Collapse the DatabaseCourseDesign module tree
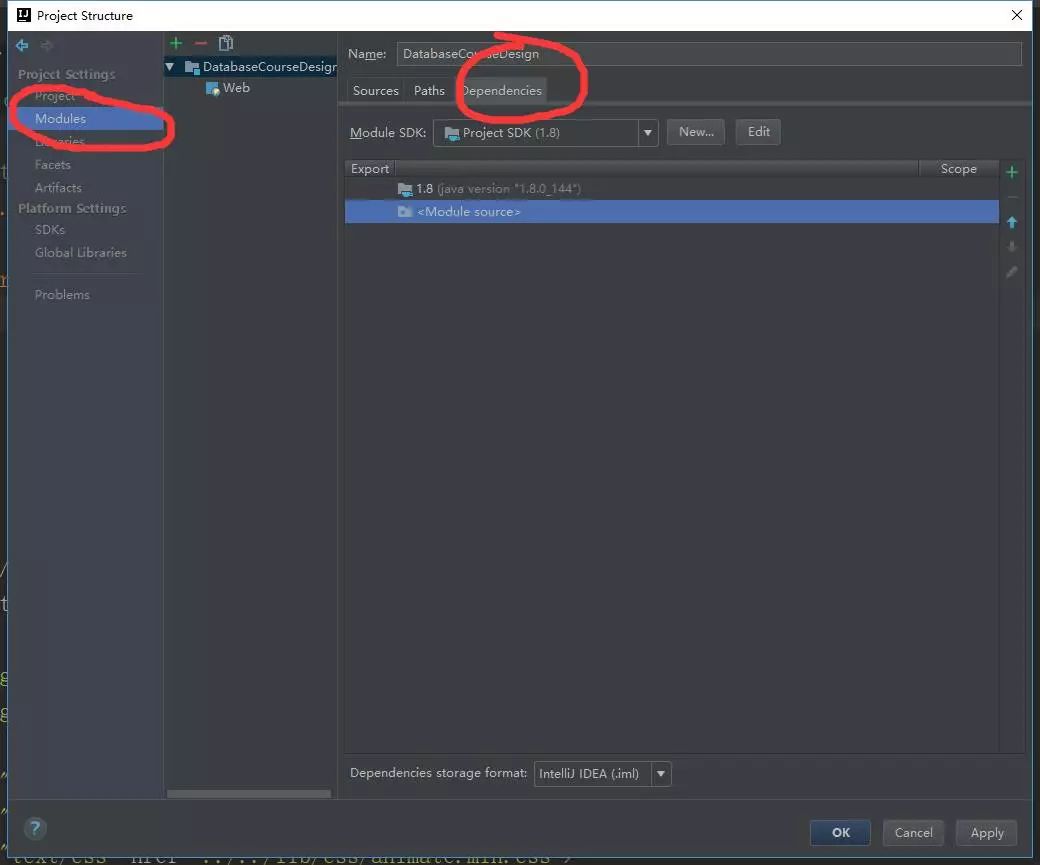Image resolution: width=1040 pixels, height=865 pixels. click(170, 66)
